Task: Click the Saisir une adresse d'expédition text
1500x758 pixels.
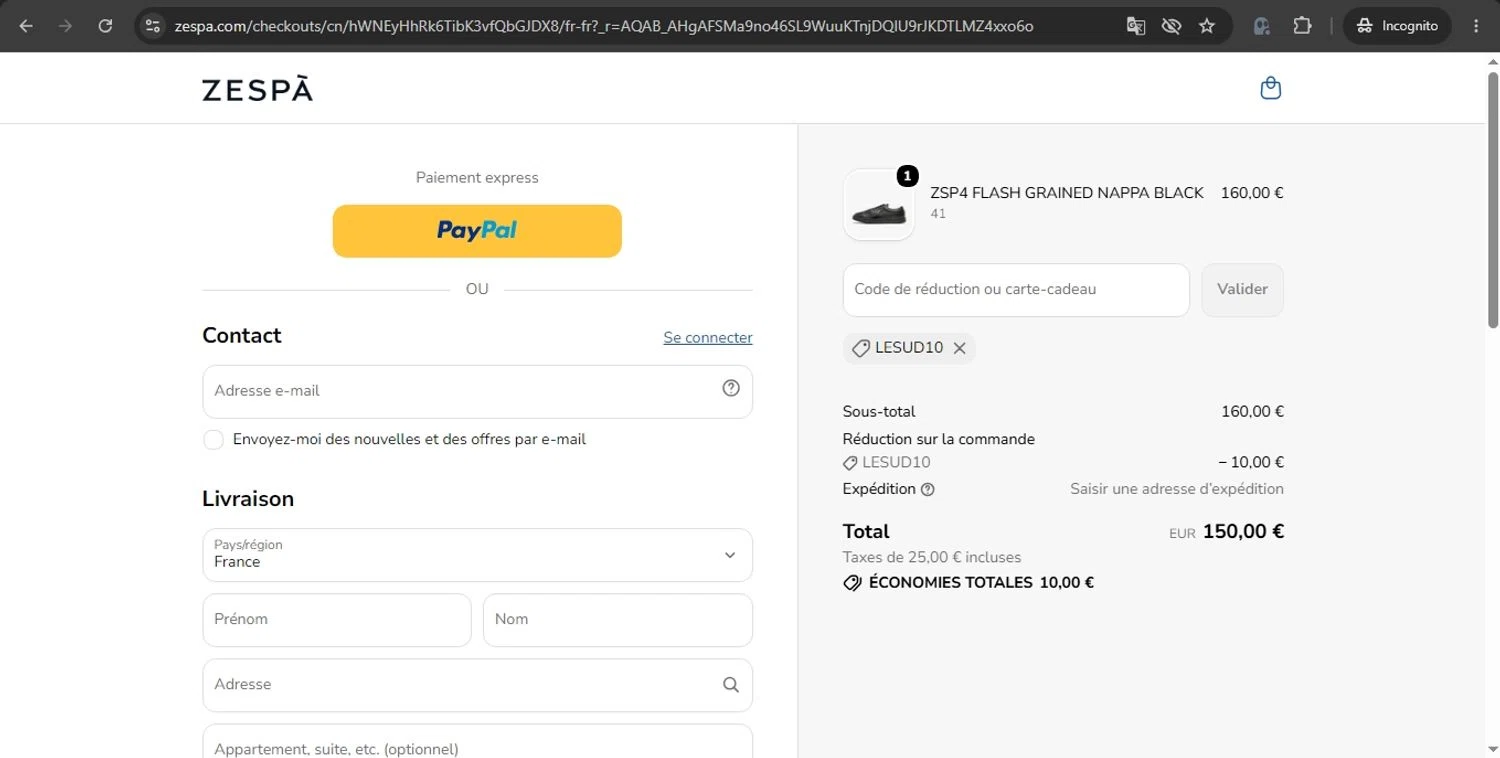Action: click(x=1177, y=490)
